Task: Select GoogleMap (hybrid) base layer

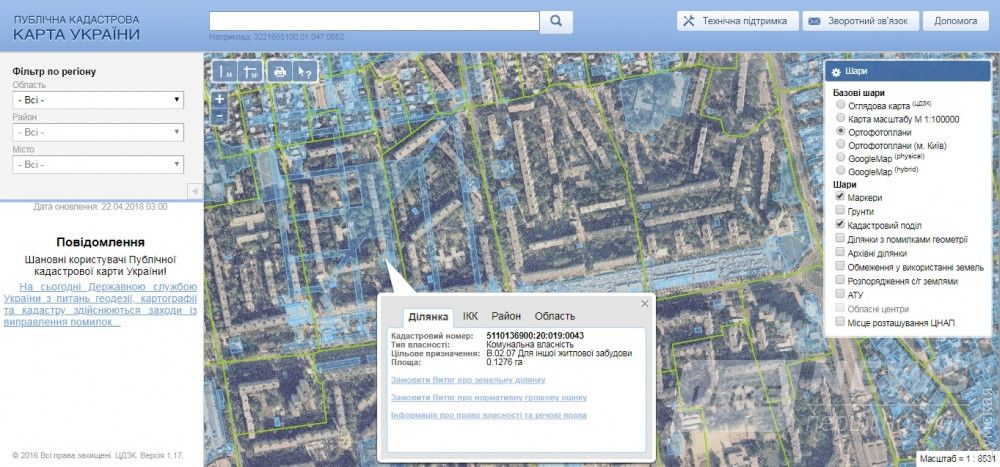Action: pyautogui.click(x=840, y=171)
